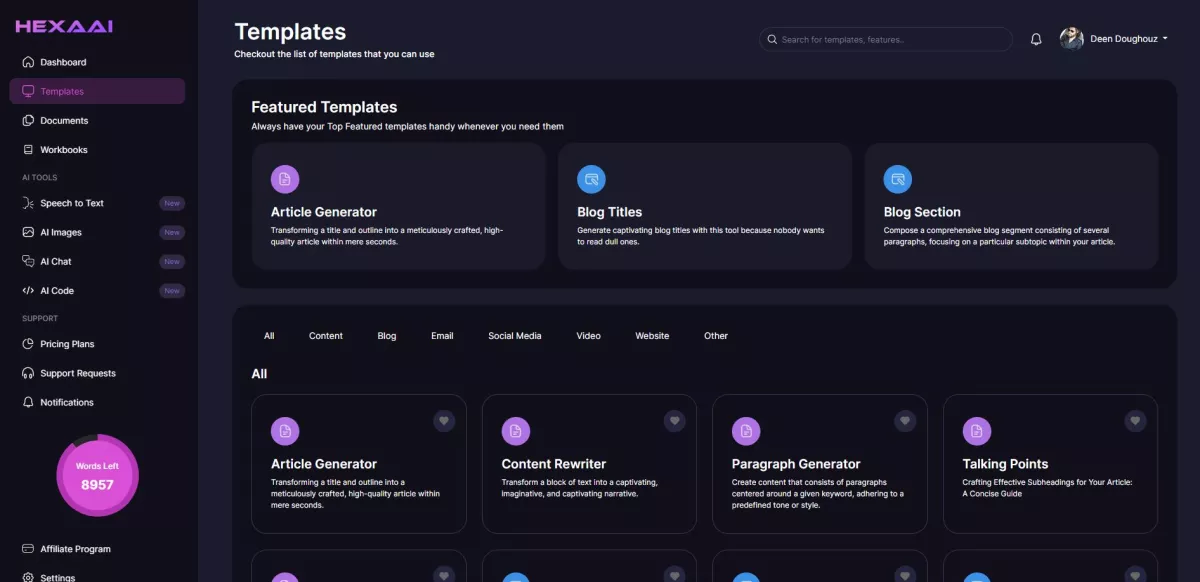This screenshot has width=1200, height=582.
Task: Switch to the Social Media tab
Action: 514,335
